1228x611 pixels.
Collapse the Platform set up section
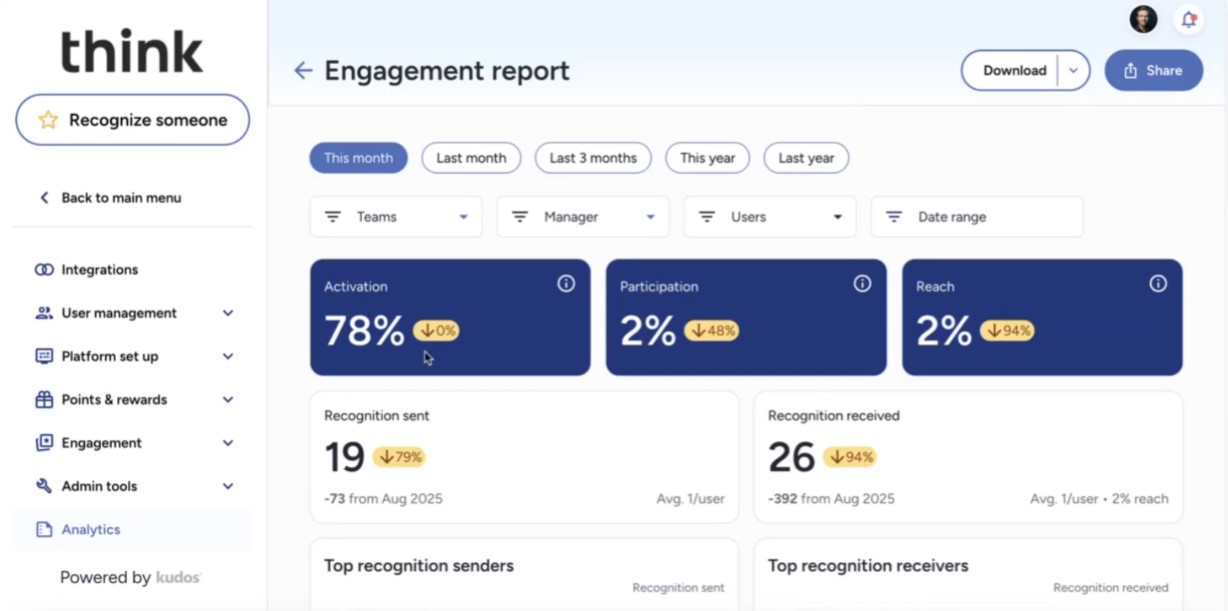click(228, 356)
